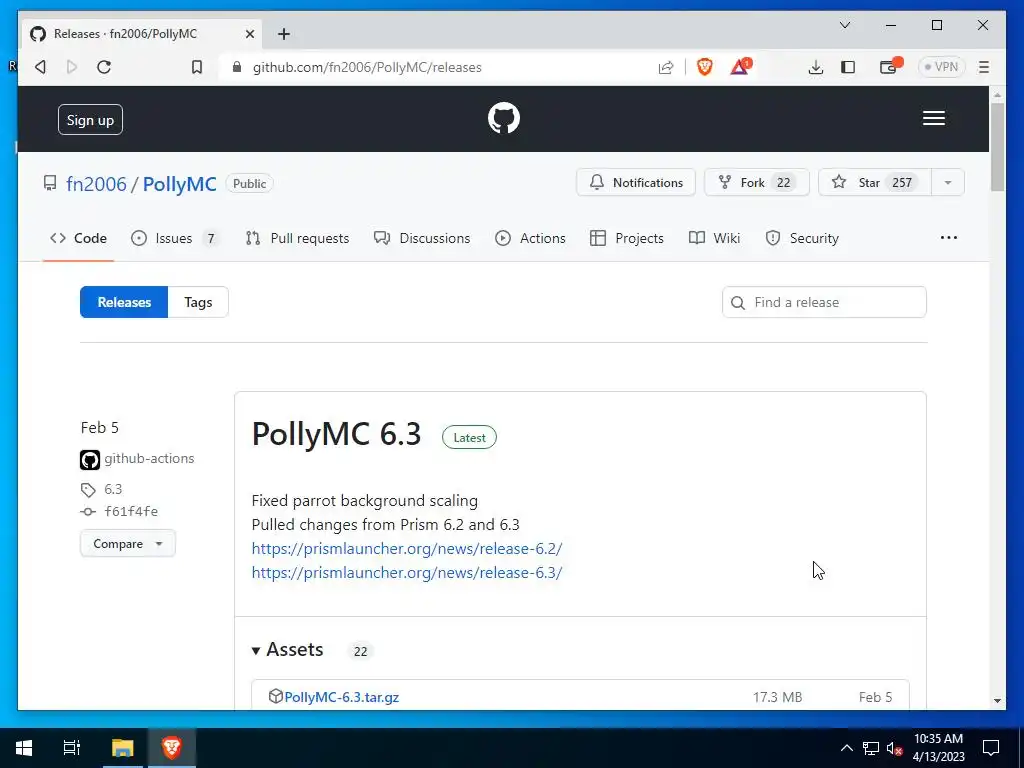Image resolution: width=1024 pixels, height=768 pixels.
Task: Open Brave Rewards triangle icon
Action: tap(741, 67)
